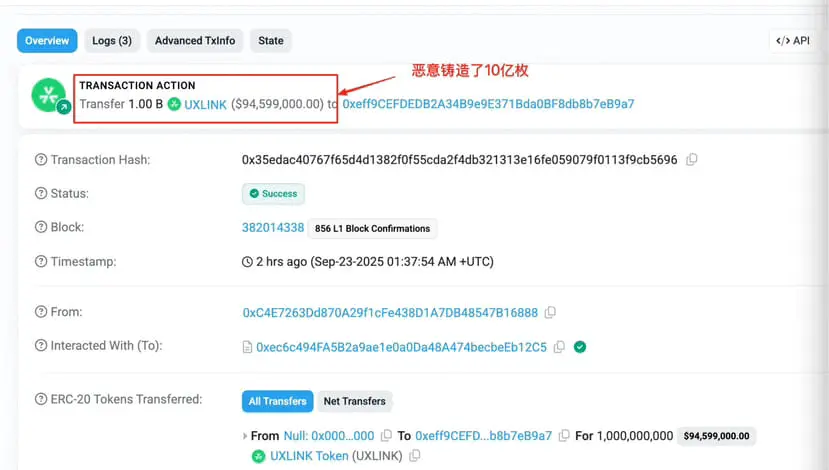Image resolution: width=829 pixels, height=470 pixels.
Task: Click the Interacted With help icon
Action: (x=41, y=346)
